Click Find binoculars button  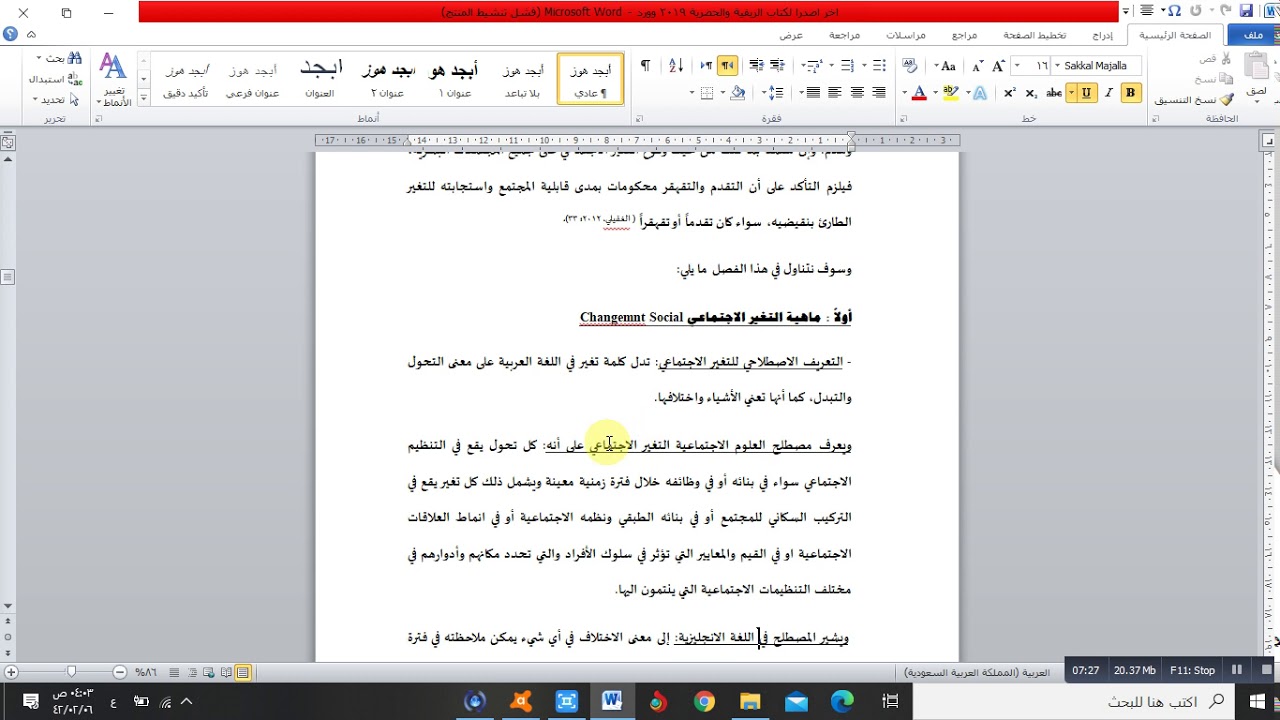point(59,58)
